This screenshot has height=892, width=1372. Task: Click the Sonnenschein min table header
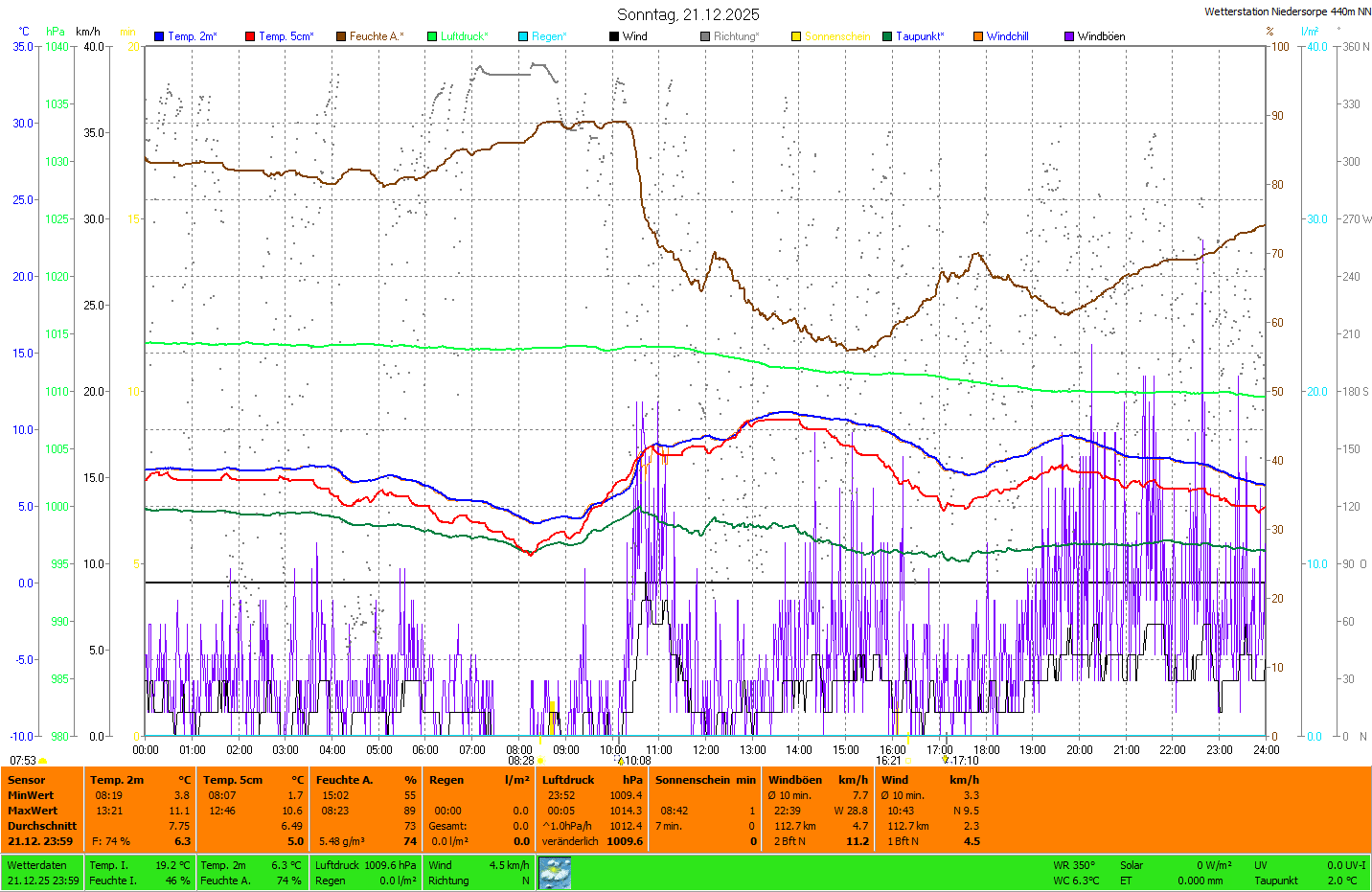coord(705,780)
